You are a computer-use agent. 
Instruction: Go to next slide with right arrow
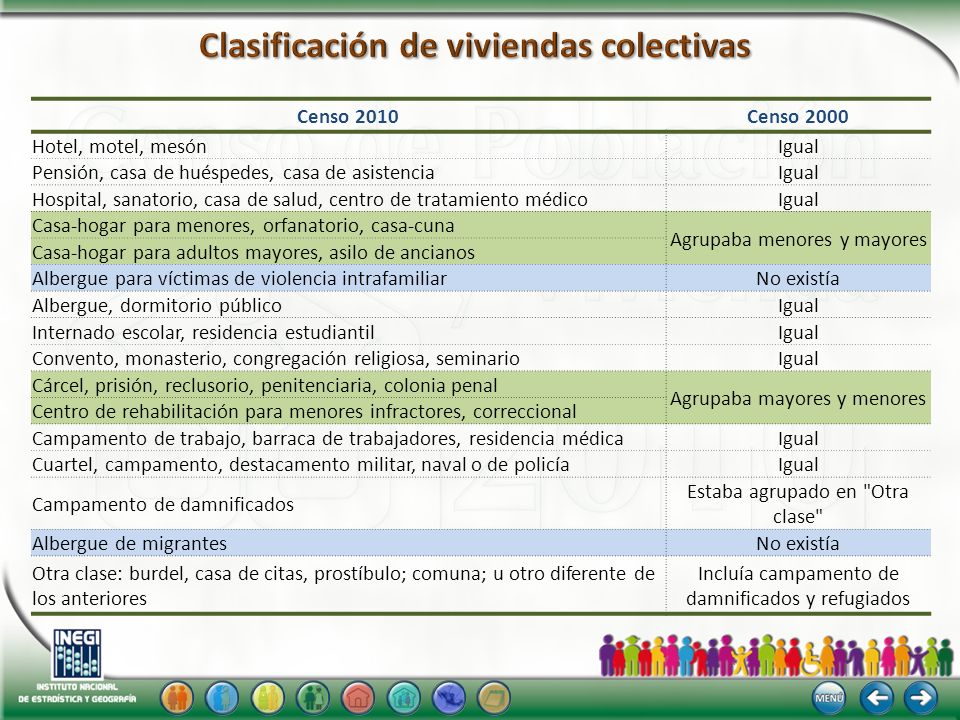[920, 697]
